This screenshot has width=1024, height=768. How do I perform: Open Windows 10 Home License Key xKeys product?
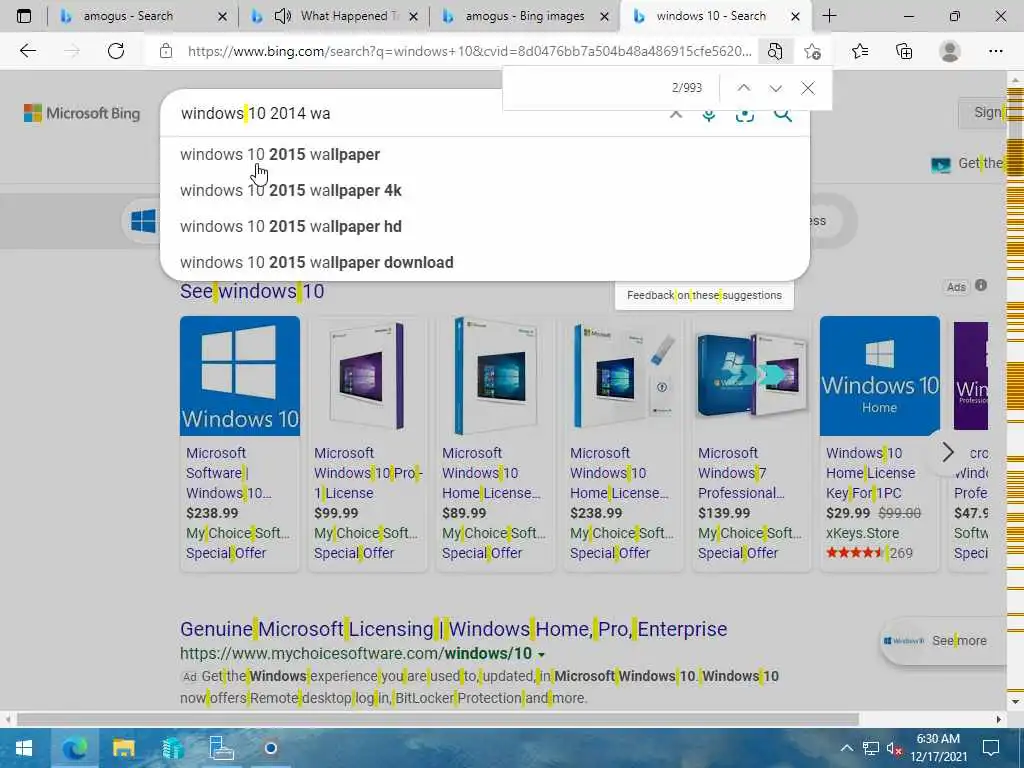click(x=880, y=443)
